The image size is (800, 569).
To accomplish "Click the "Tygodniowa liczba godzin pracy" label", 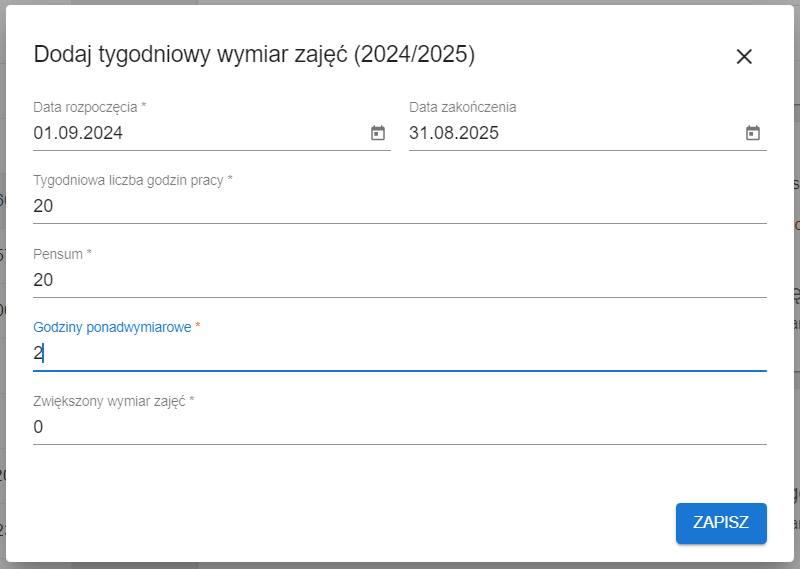I will [132, 180].
